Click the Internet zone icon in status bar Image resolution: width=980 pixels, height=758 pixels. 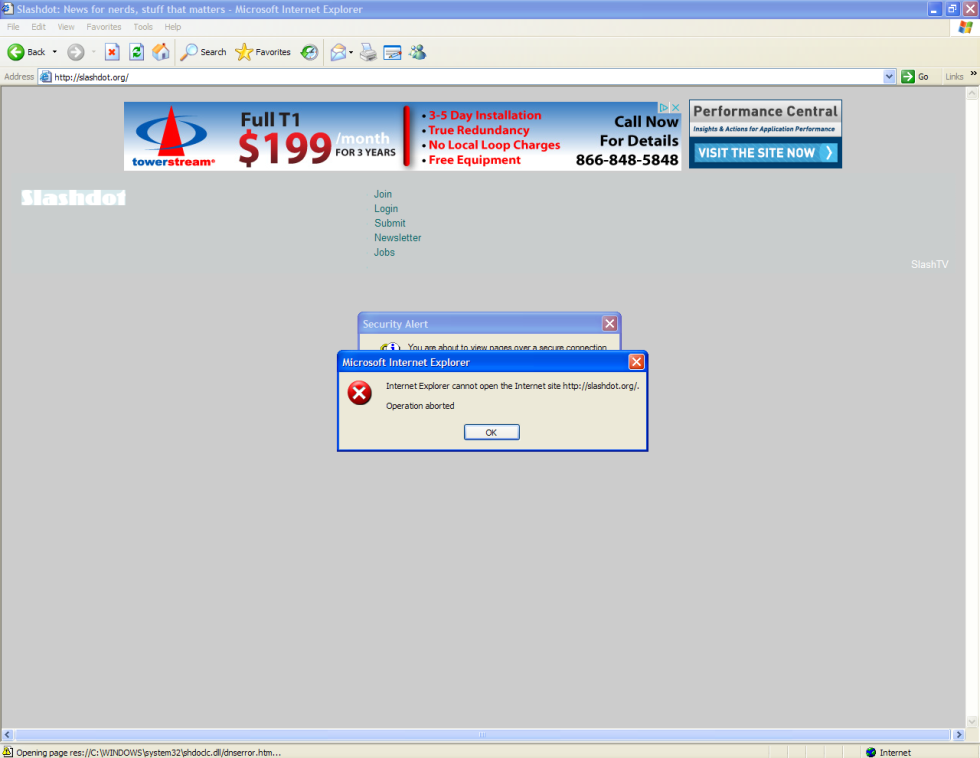click(x=869, y=751)
